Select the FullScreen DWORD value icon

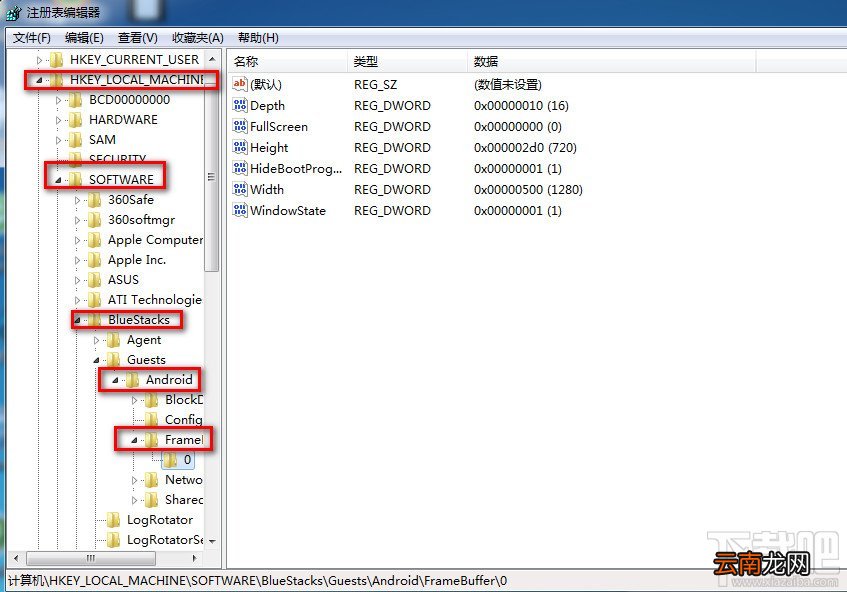coord(240,126)
